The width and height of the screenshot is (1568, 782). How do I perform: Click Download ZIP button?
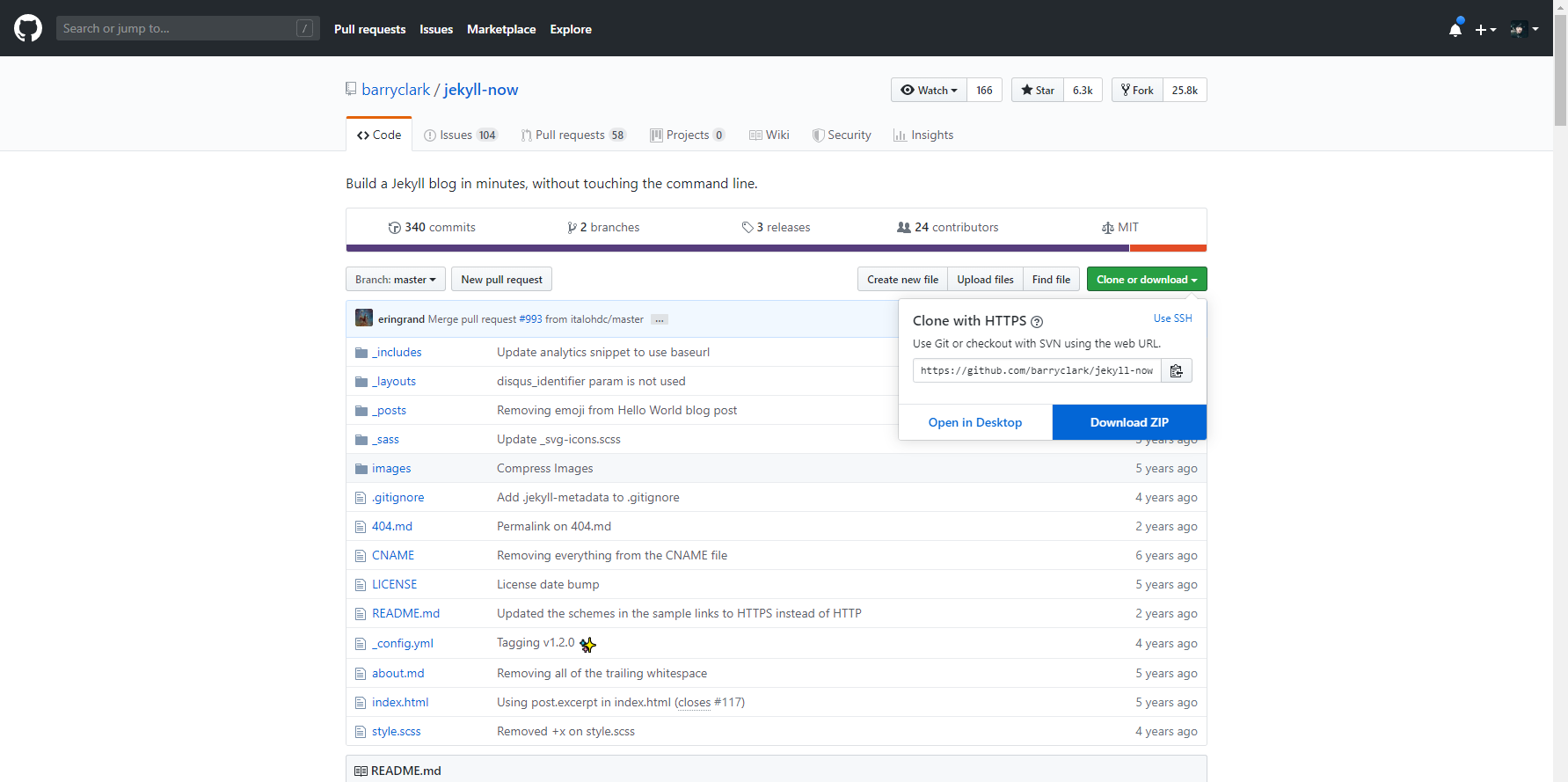[1129, 422]
